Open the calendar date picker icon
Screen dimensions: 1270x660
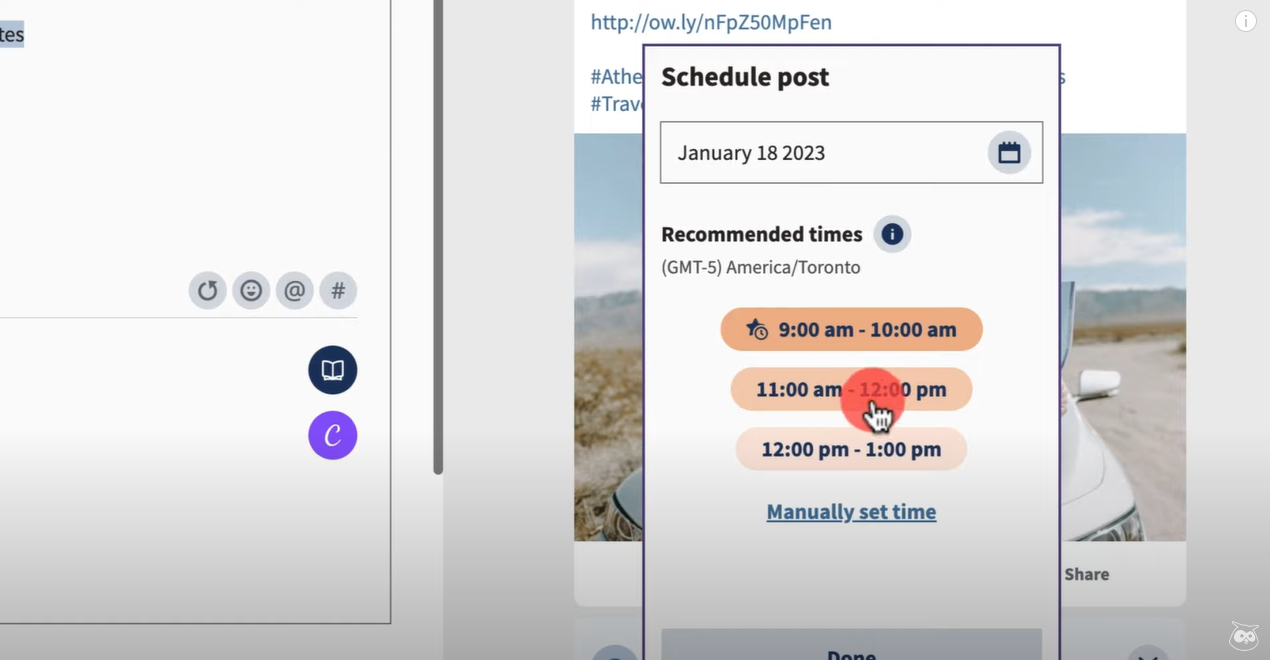click(1009, 153)
